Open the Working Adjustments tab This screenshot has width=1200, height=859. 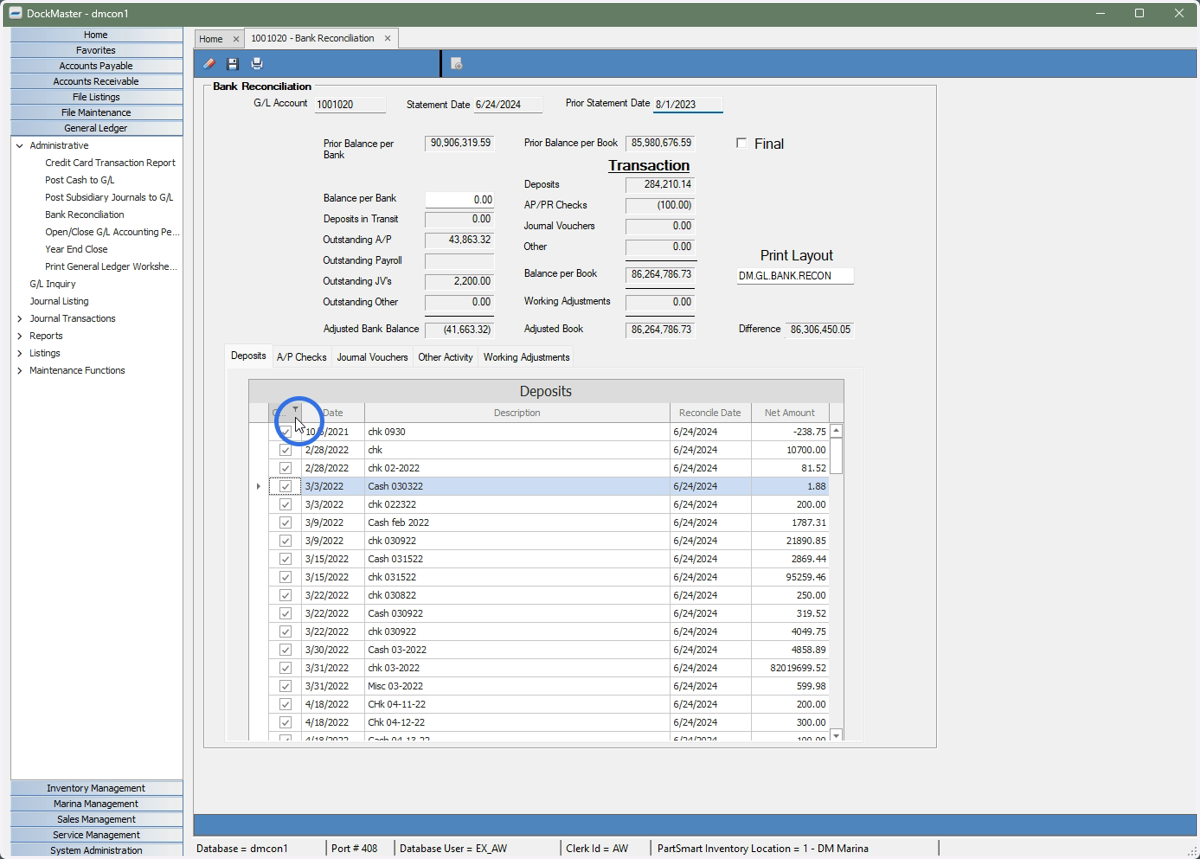[x=526, y=357]
